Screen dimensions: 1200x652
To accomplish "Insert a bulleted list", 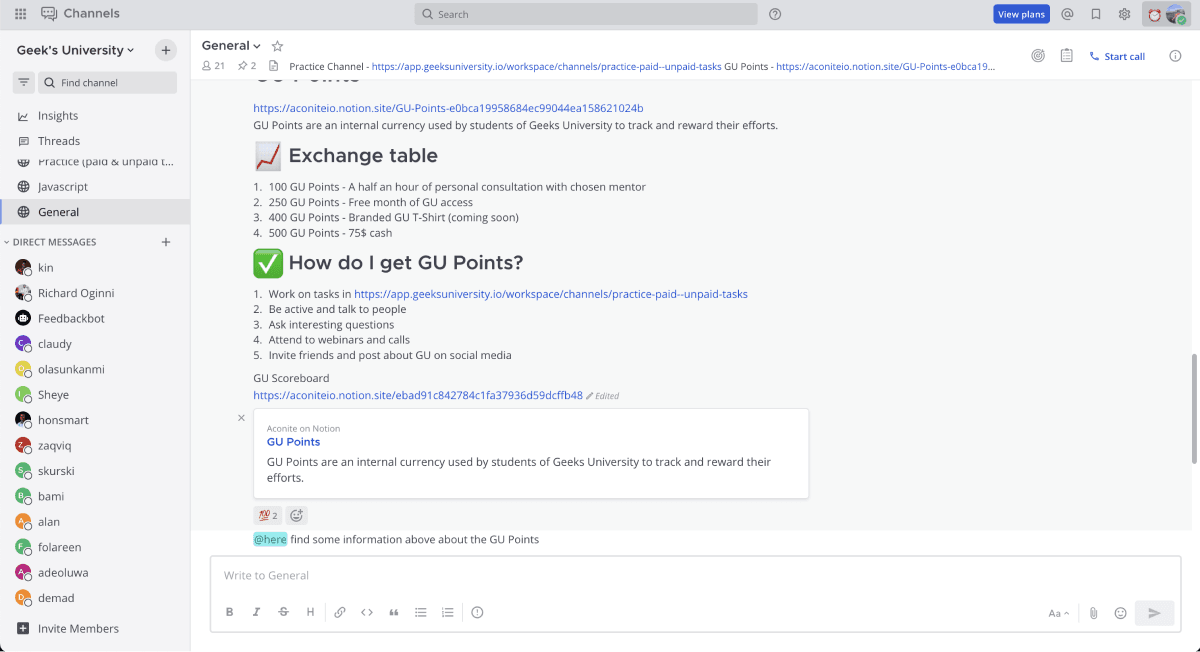I will click(x=421, y=612).
